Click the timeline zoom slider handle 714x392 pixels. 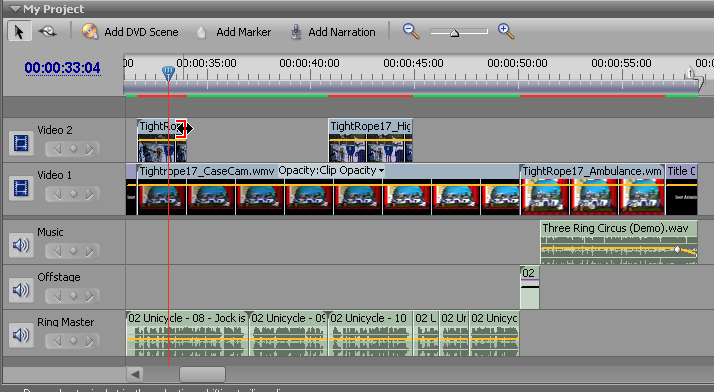click(454, 33)
